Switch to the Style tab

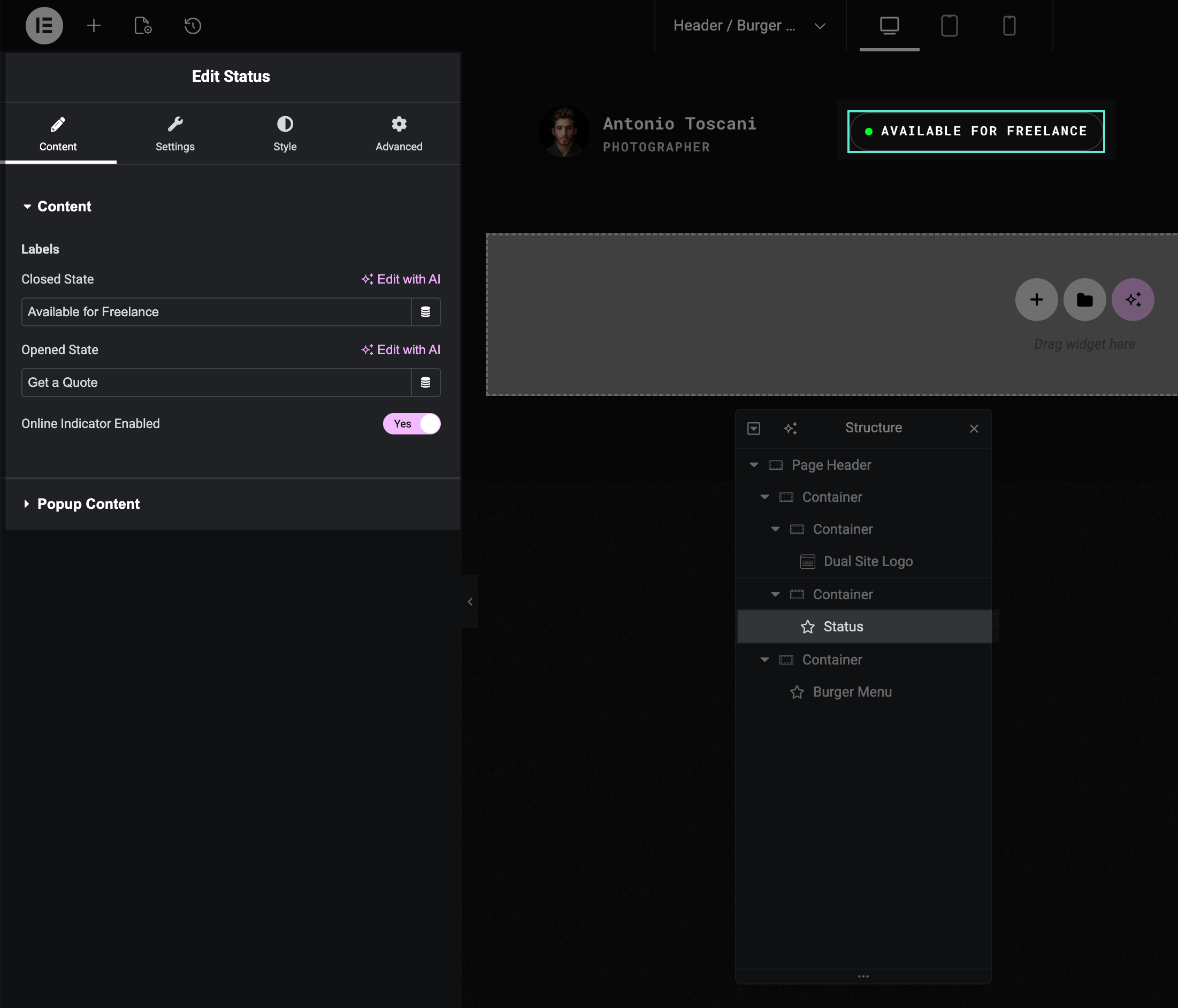click(285, 134)
